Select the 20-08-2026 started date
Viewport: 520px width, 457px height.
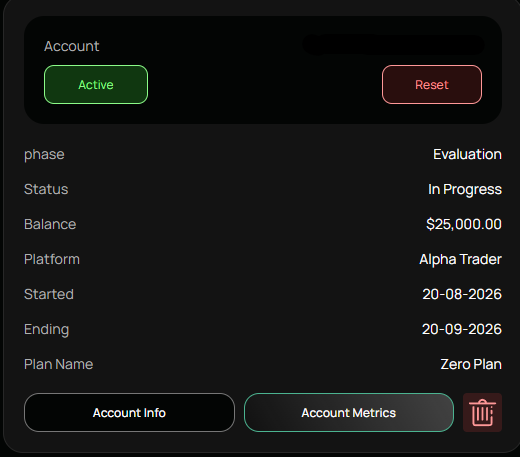coord(462,294)
